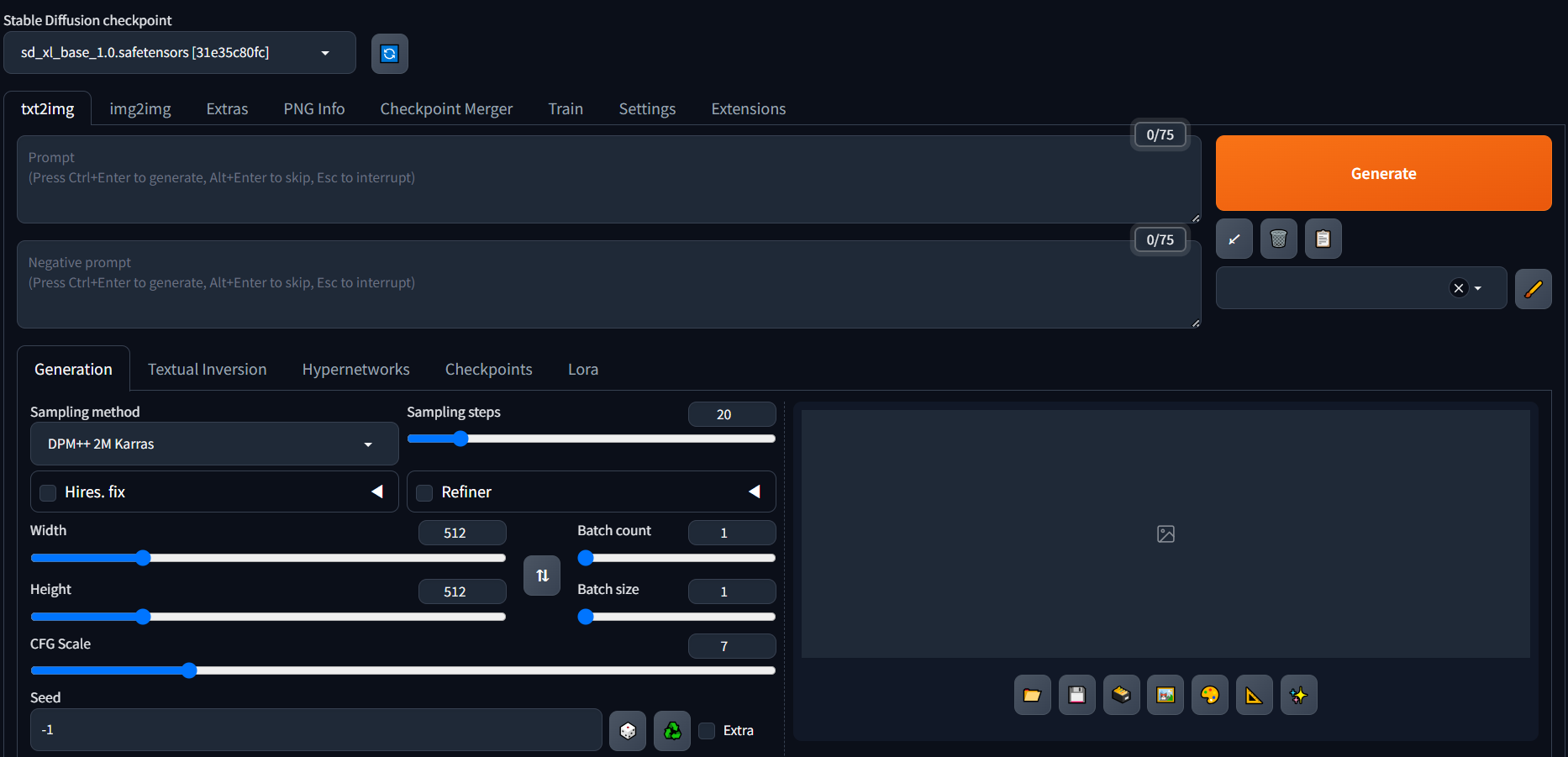This screenshot has height=757, width=1568.
Task: Click into the Negative prompt text area
Action: coord(608,284)
